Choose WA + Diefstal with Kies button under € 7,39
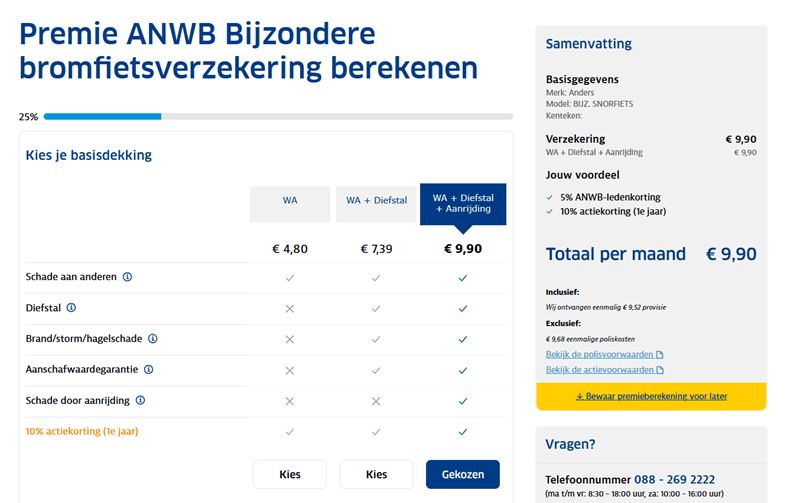 (x=377, y=474)
